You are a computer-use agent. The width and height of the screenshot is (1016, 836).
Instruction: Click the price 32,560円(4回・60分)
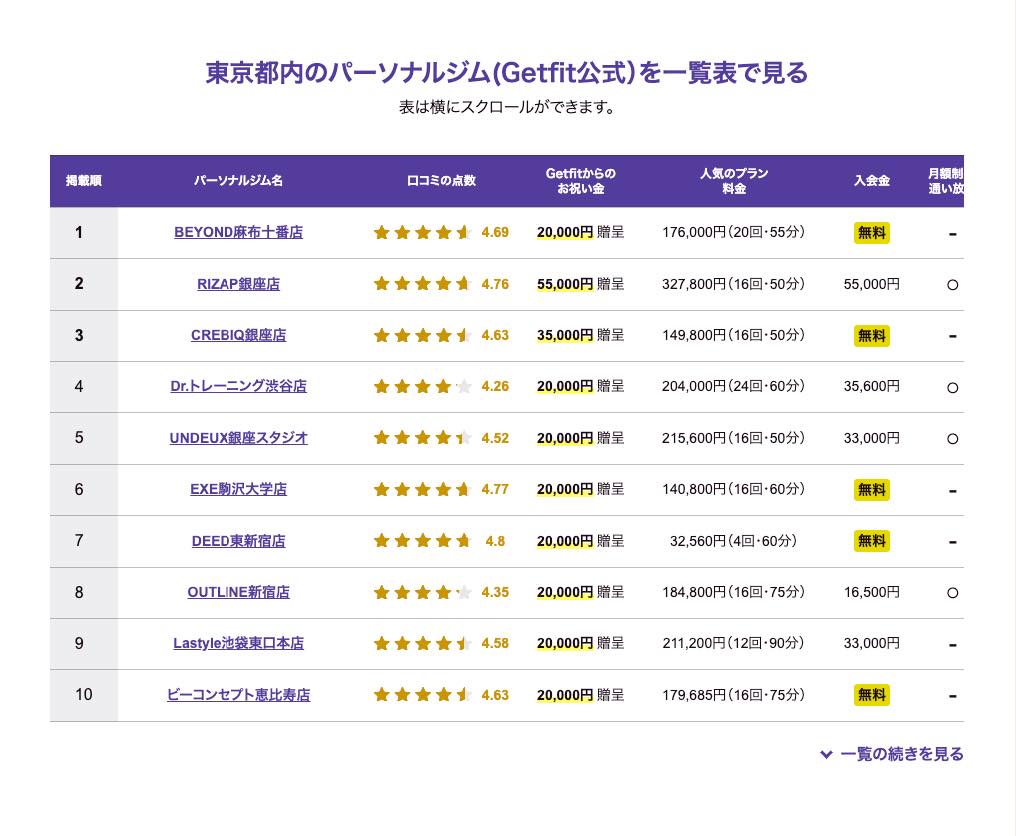pos(733,541)
